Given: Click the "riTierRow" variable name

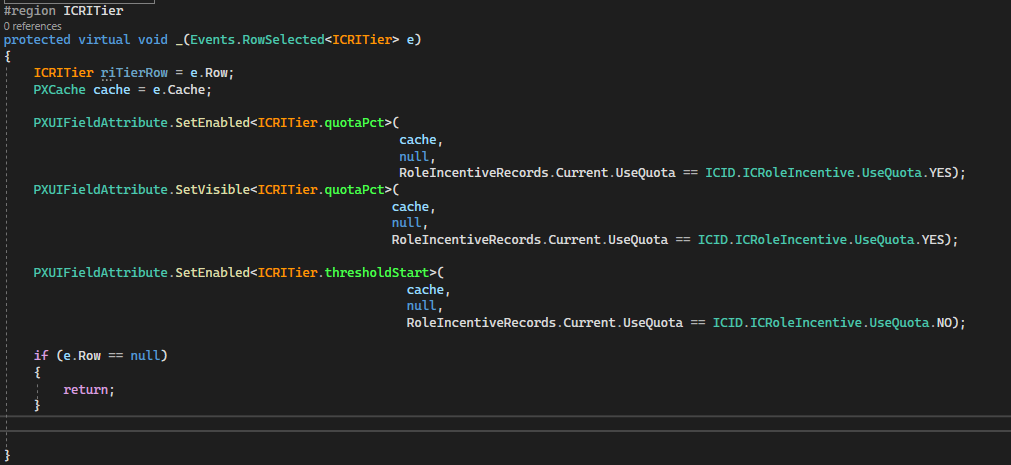Looking at the screenshot, I should pos(134,73).
